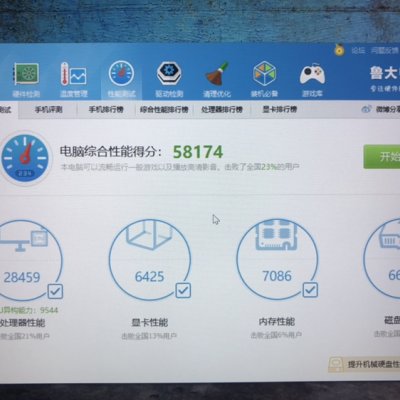Screen dimensions: 400x400
Task: Switch to the 手机排行榜 tab
Action: 106,109
